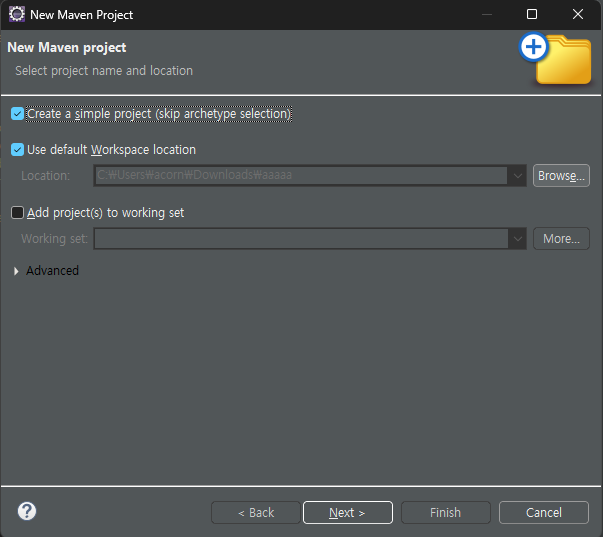Click the Browse... button

click(561, 176)
